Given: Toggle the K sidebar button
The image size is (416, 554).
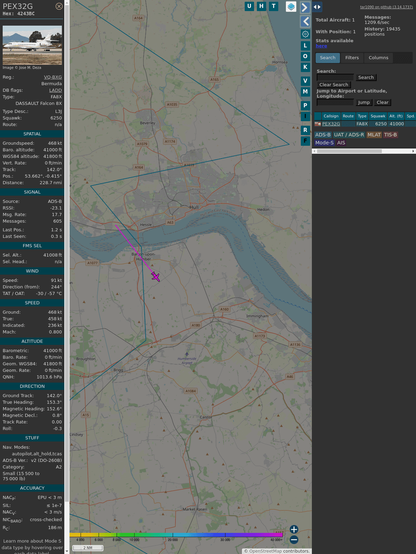Looking at the screenshot, I should (305, 67).
